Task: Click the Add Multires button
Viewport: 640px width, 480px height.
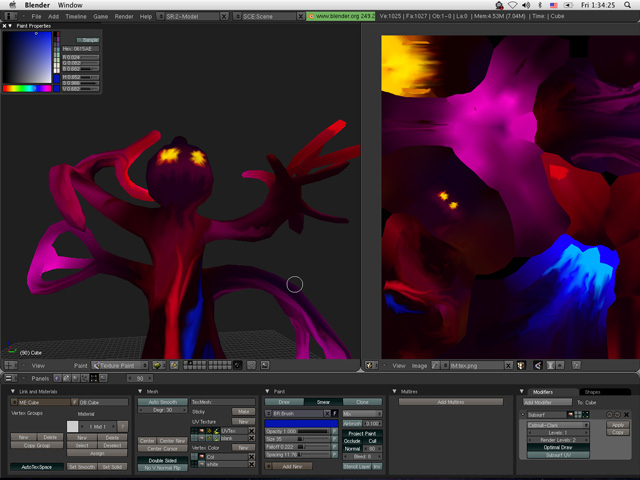Action: 450,402
